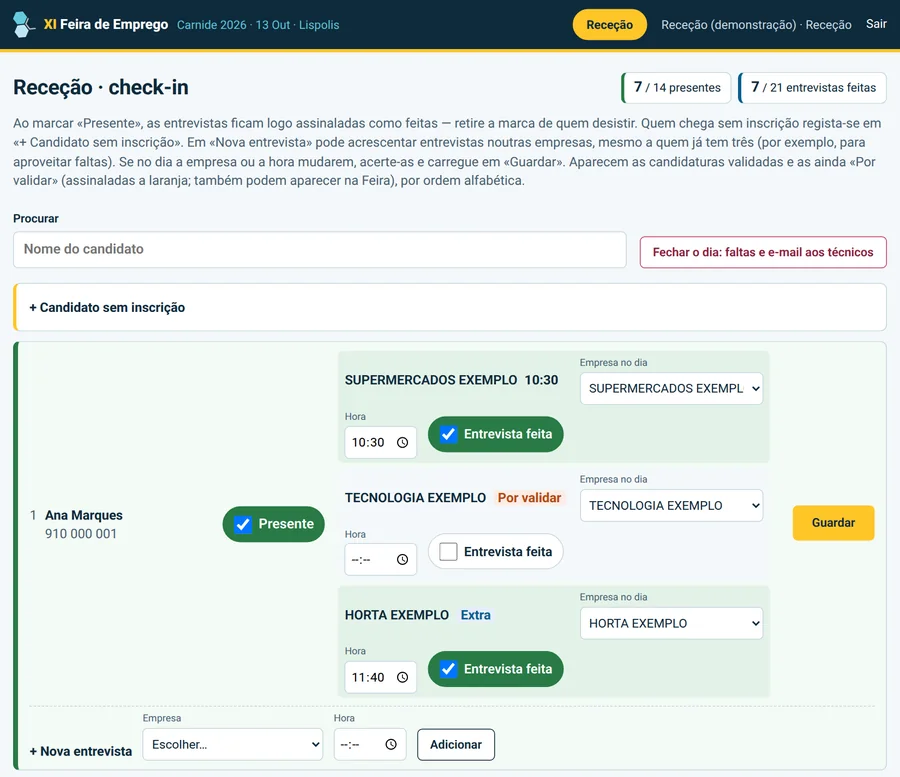Click the Procurar label
900x777 pixels.
tap(36, 219)
